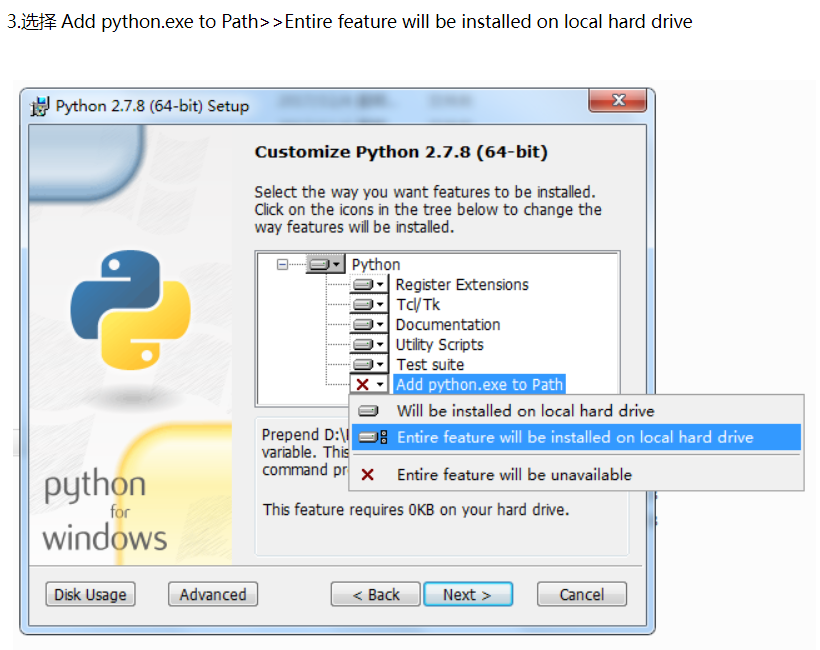Screen dimensions: 820x650
Task: Select the Register Extensions tree item
Action: [x=462, y=284]
